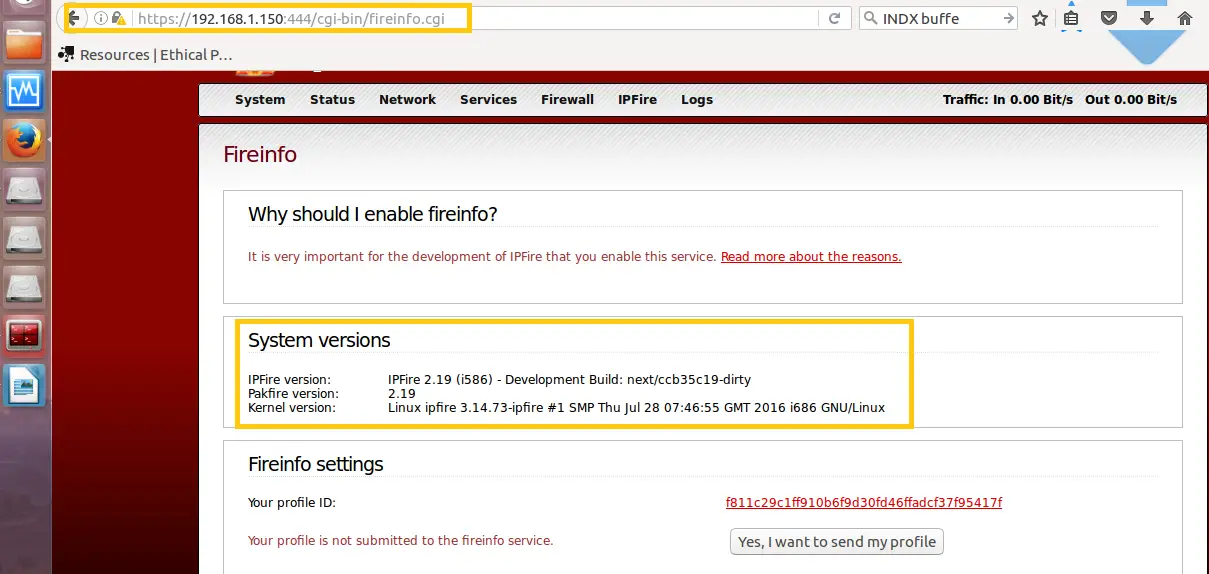Click the 'Kernel version:' label

(x=292, y=408)
